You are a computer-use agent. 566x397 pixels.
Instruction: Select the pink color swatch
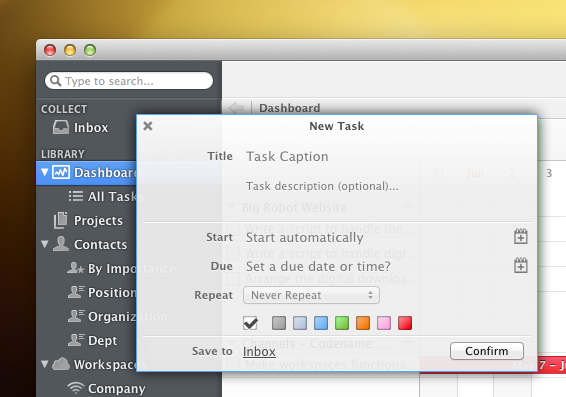(x=384, y=323)
